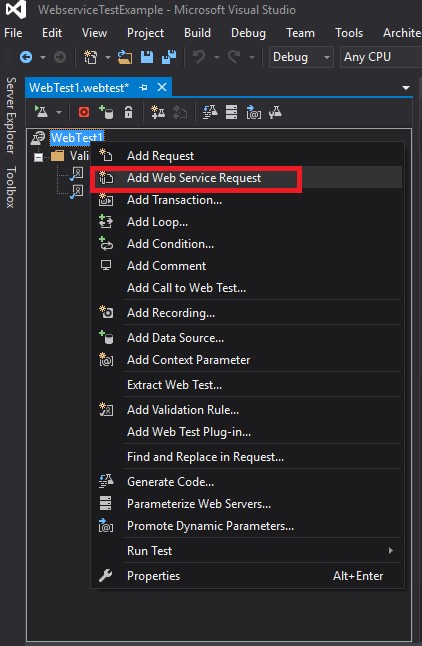Click the Undo arrow icon
The width and height of the screenshot is (422, 646).
click(199, 57)
